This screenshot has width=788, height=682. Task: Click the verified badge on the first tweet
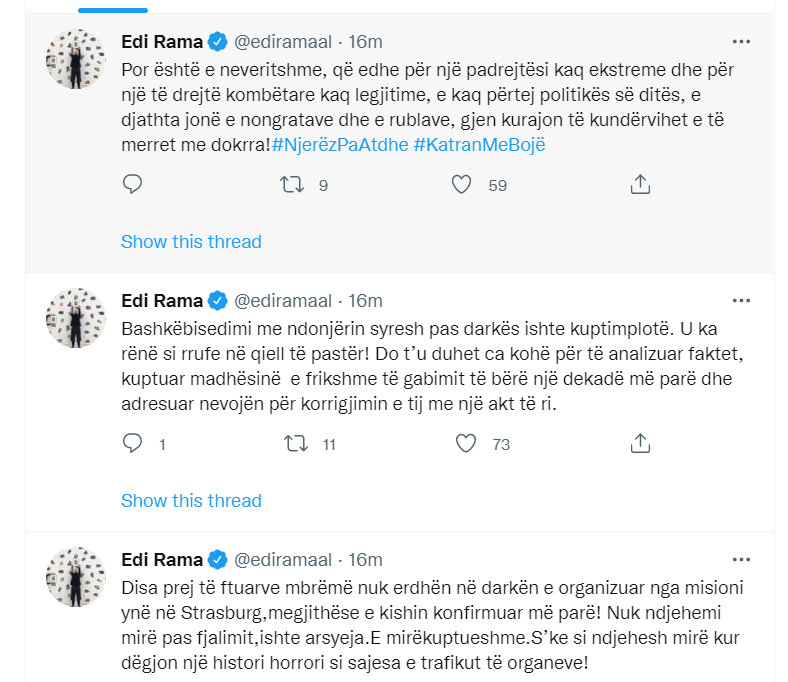(218, 42)
